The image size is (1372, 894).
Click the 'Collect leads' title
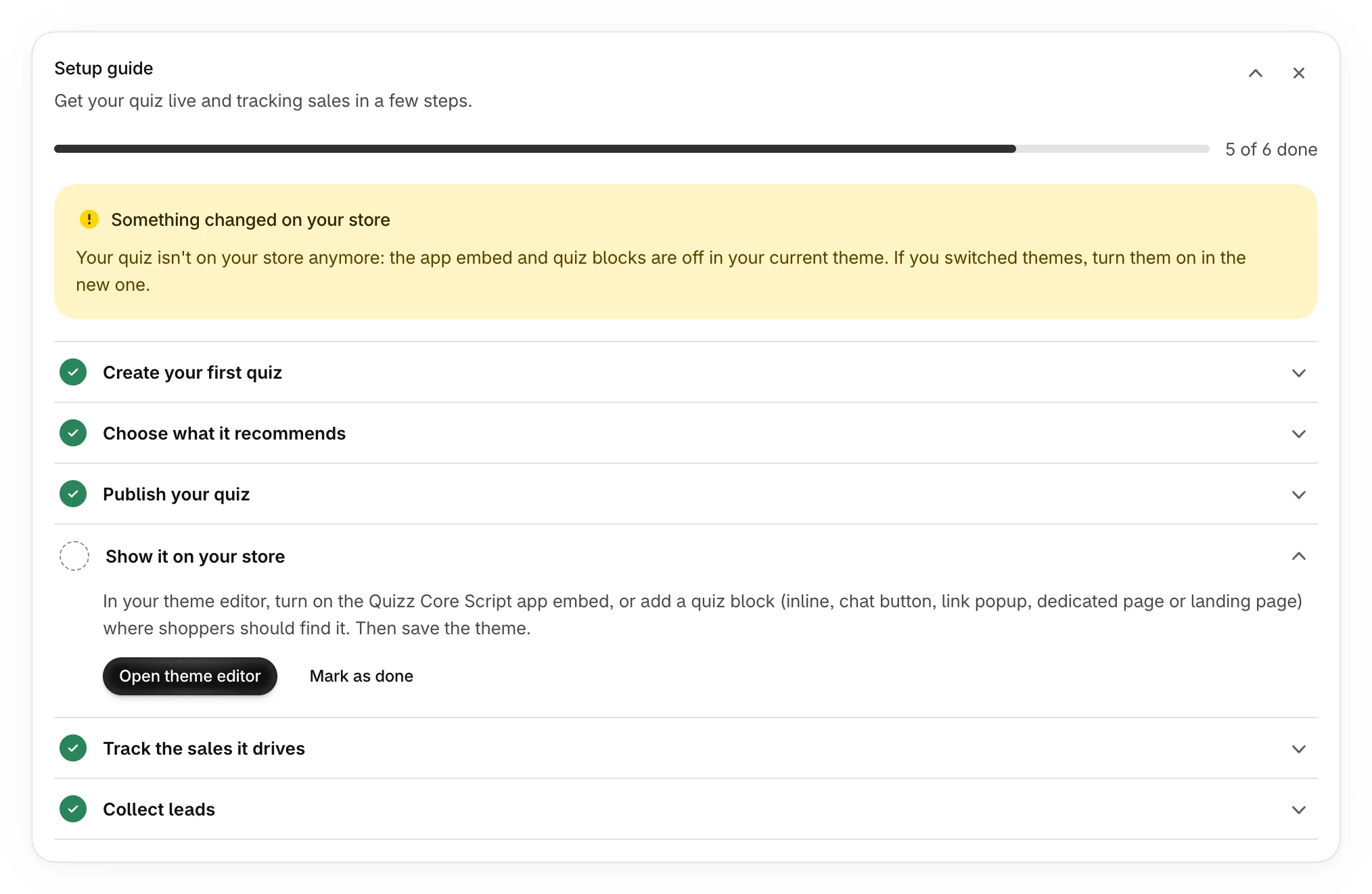[x=159, y=809]
